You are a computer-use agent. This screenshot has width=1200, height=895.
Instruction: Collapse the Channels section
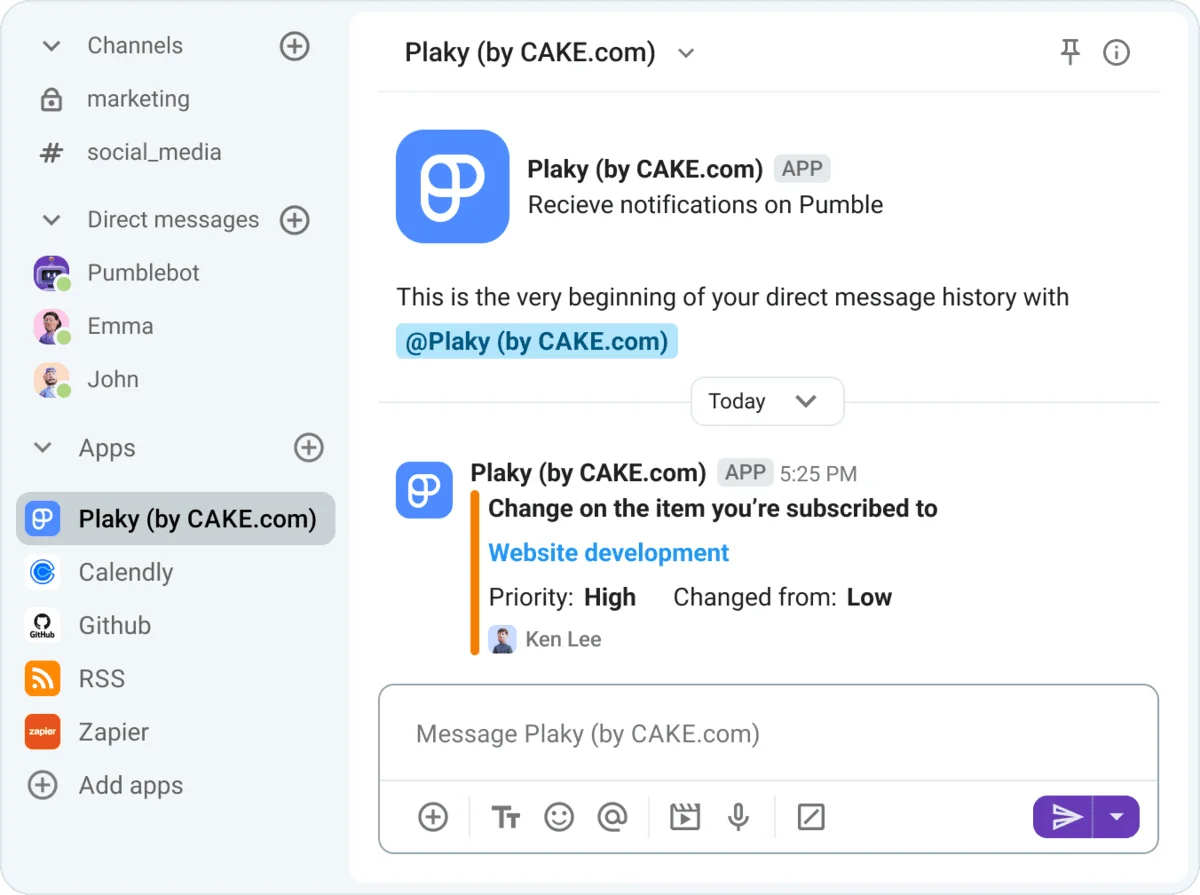[49, 45]
